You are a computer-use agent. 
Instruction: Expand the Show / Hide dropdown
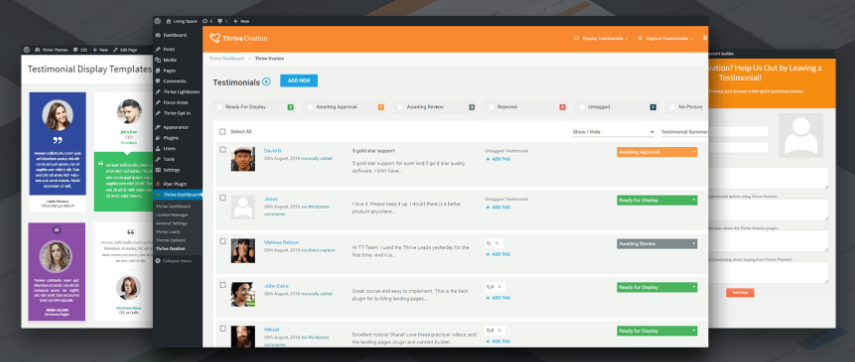[x=613, y=132]
